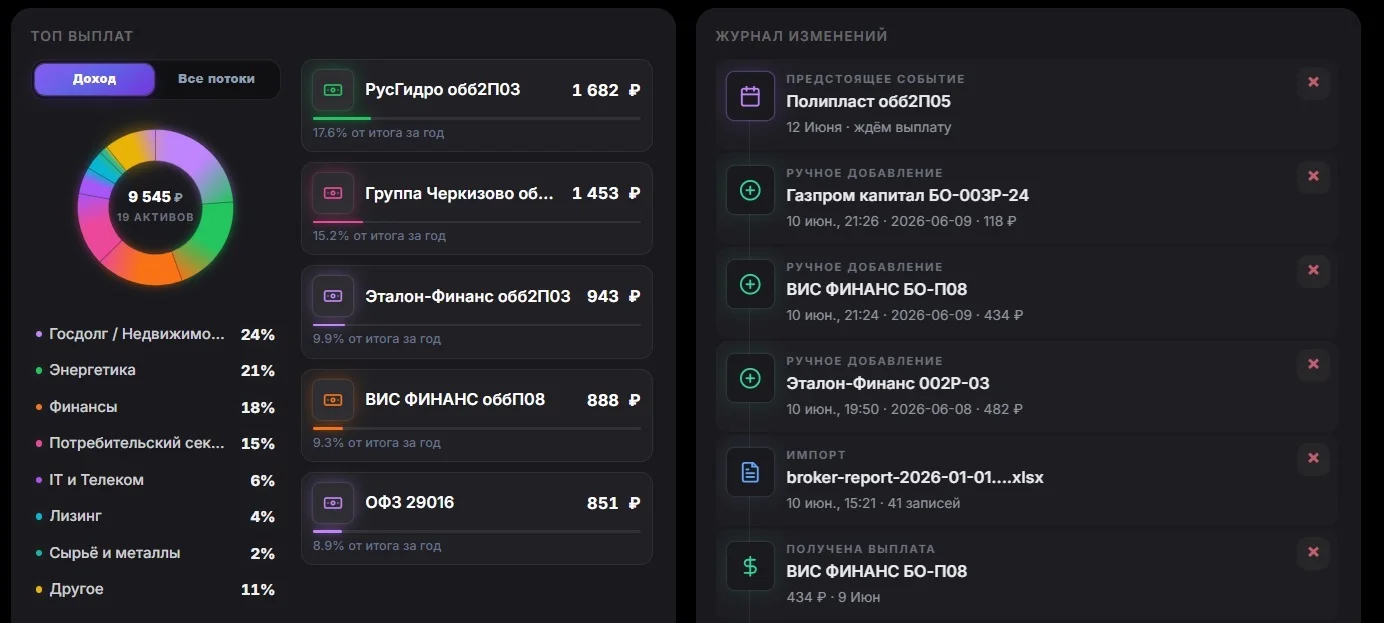Click the 851 ₽ amount
This screenshot has width=1384, height=623.
tap(614, 503)
